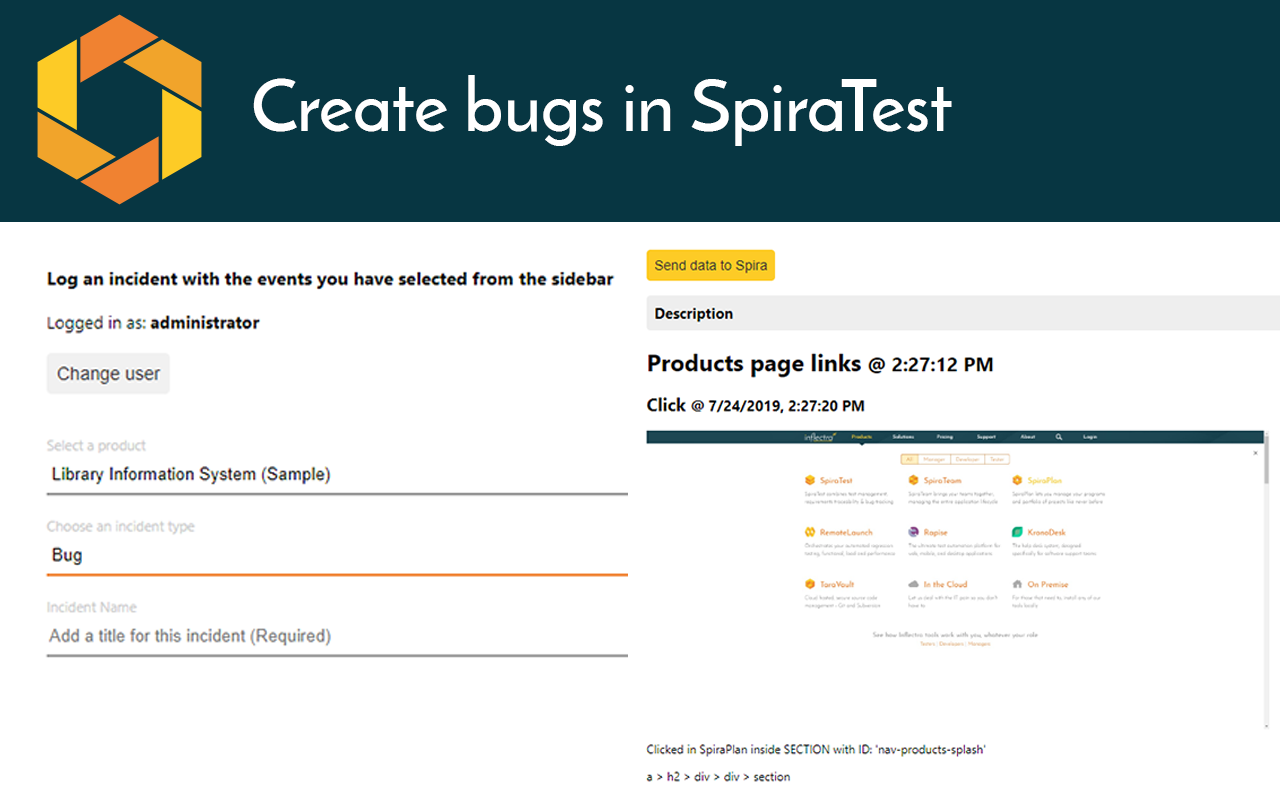Click Login link in screenshot navbar

click(1090, 437)
